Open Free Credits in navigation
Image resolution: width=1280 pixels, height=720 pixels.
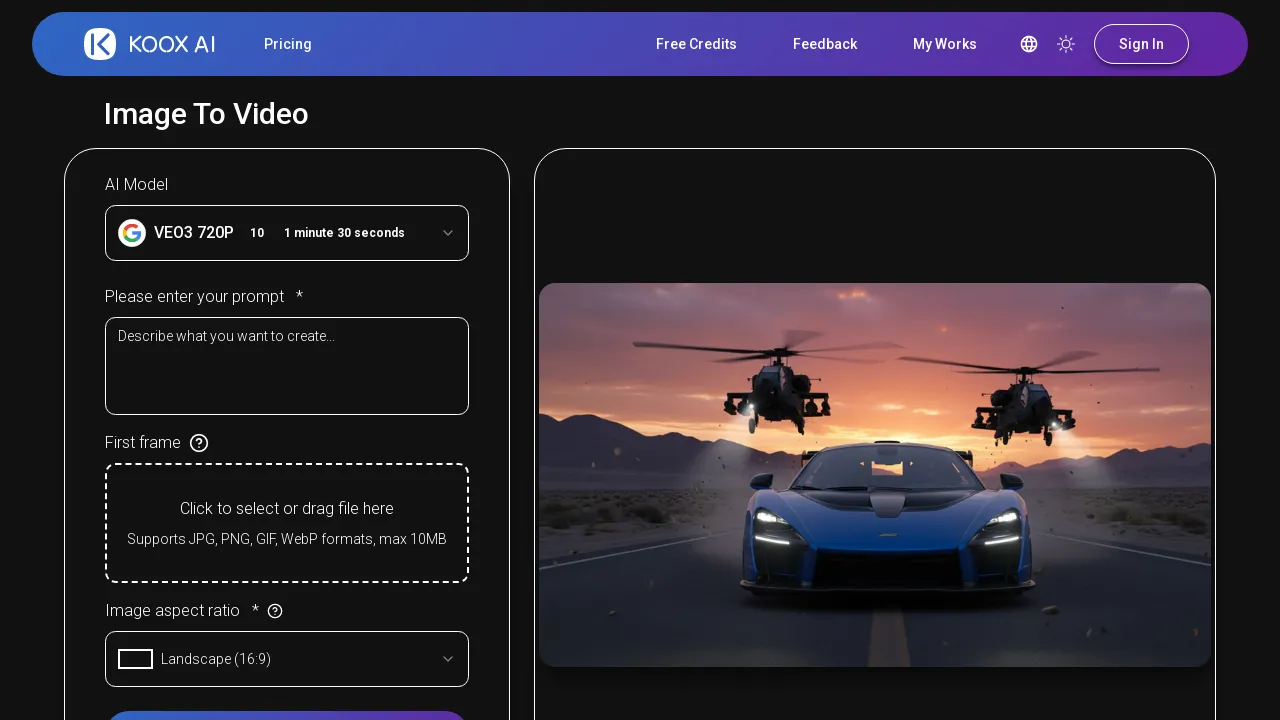click(x=696, y=44)
